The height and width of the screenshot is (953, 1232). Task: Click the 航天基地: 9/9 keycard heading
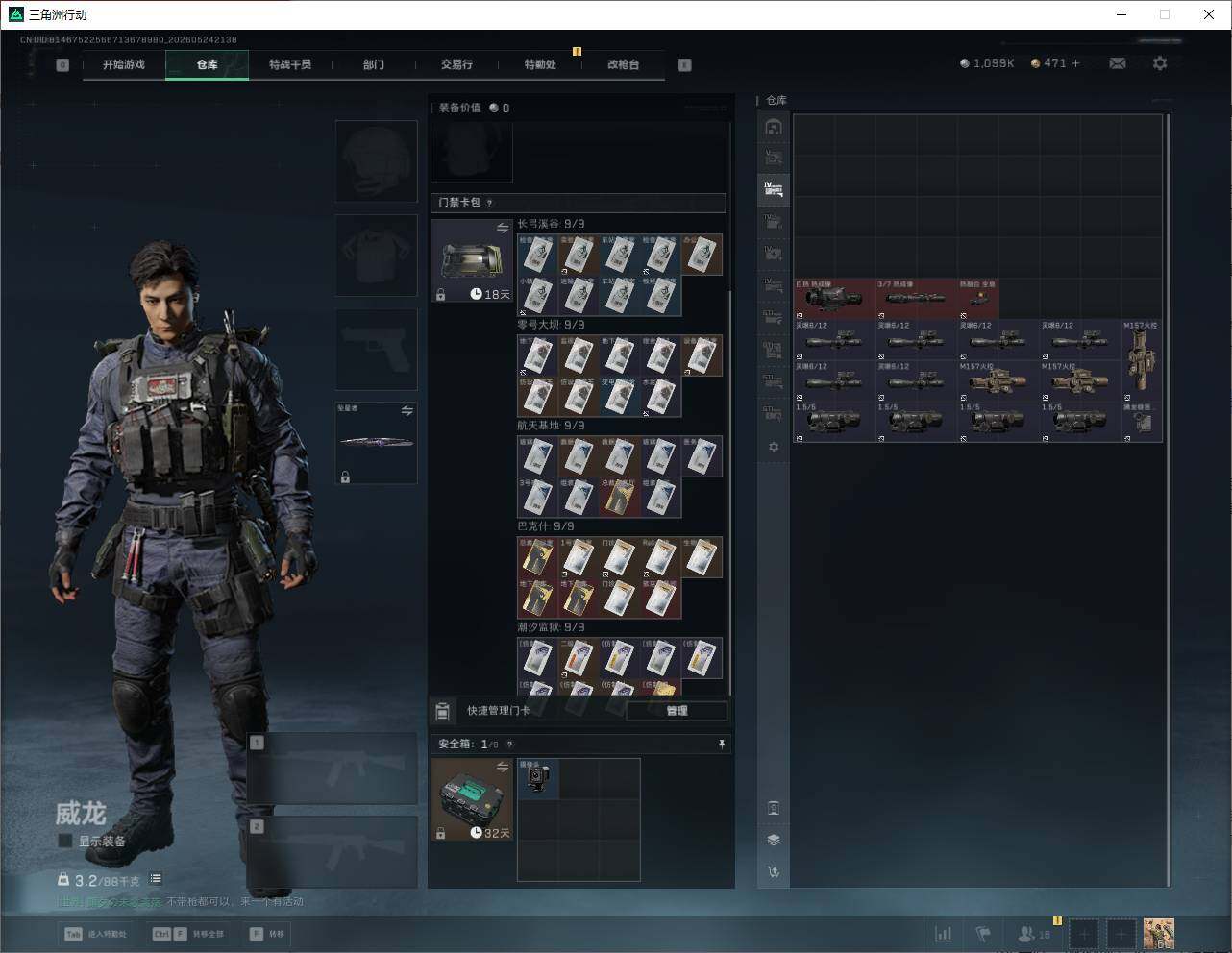click(551, 426)
